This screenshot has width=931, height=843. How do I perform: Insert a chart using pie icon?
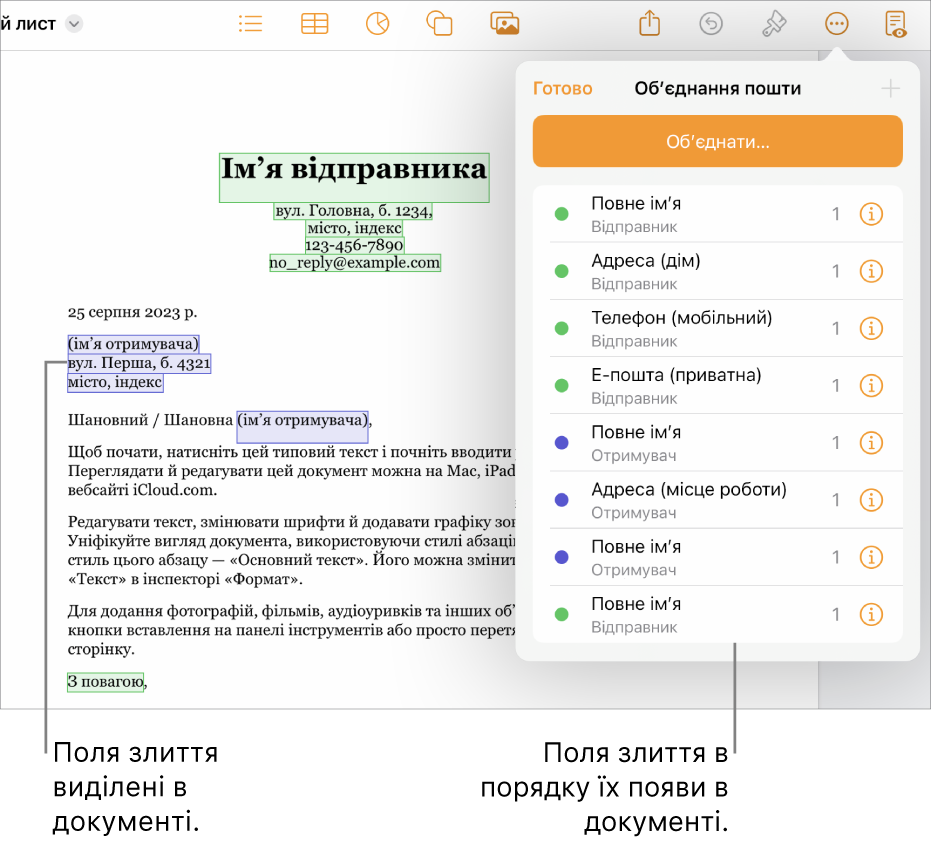pyautogui.click(x=378, y=24)
